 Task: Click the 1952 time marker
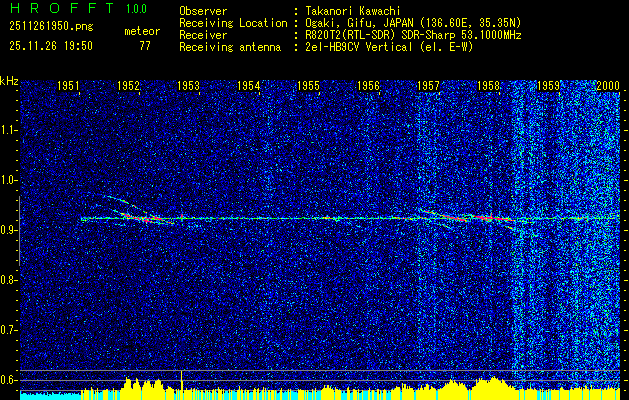coord(128,85)
